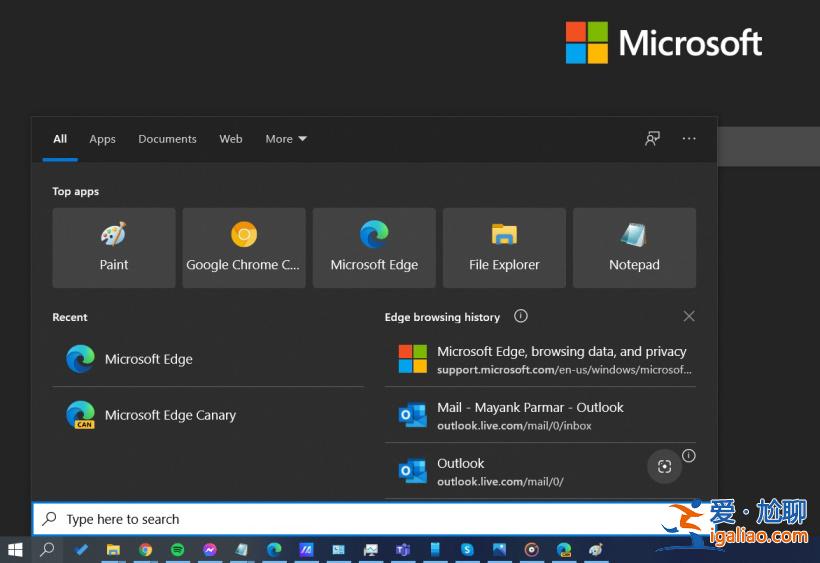Open Photos app in taskbar
820x563 pixels.
(x=499, y=549)
